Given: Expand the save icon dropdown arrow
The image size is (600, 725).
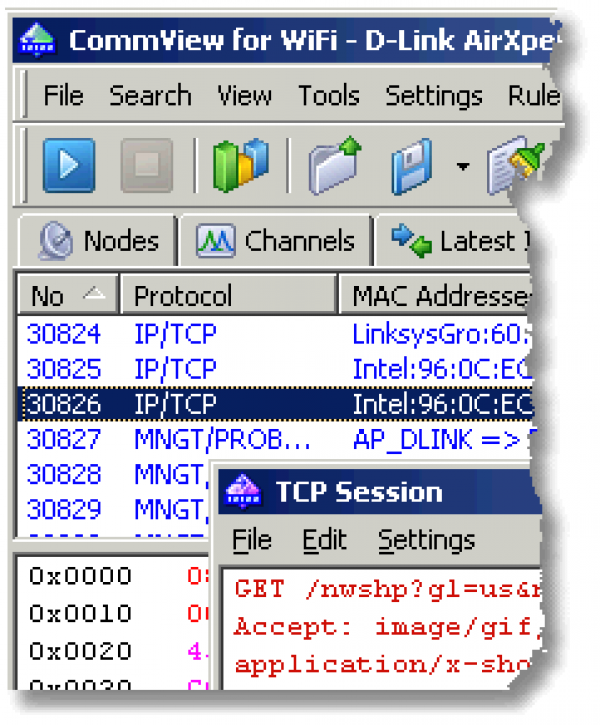Looking at the screenshot, I should 463,166.
